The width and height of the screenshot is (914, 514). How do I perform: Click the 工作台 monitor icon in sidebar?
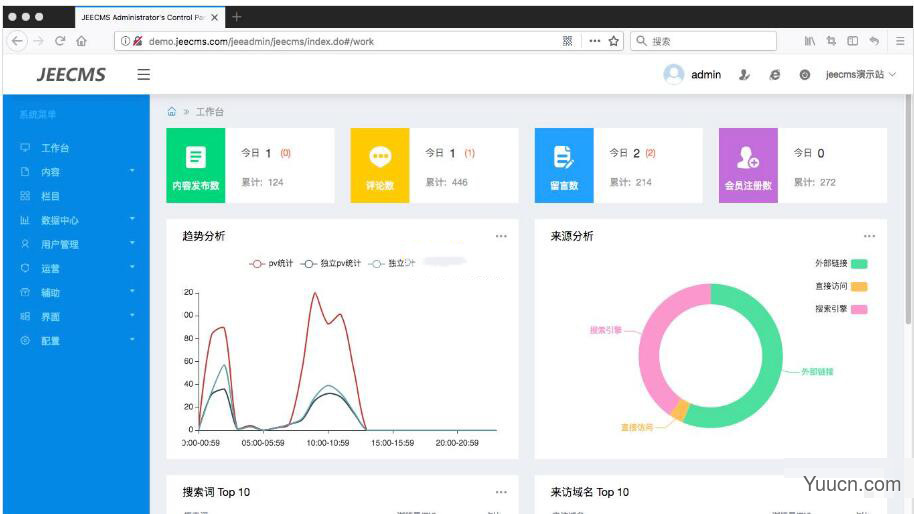pyautogui.click(x=25, y=147)
